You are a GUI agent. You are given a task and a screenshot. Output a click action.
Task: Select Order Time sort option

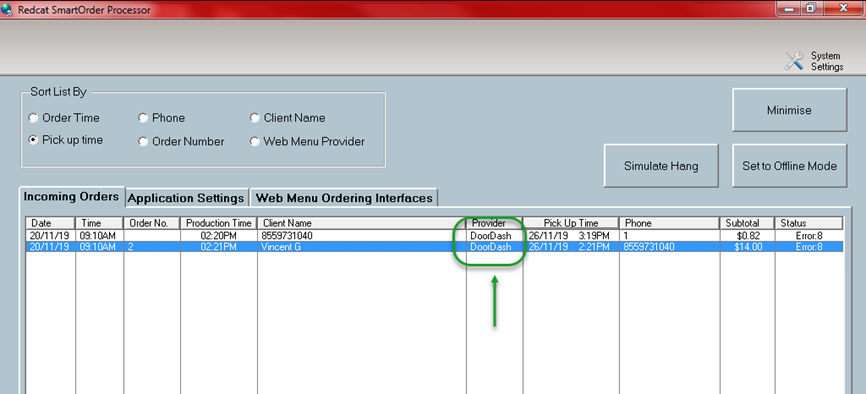pos(65,118)
